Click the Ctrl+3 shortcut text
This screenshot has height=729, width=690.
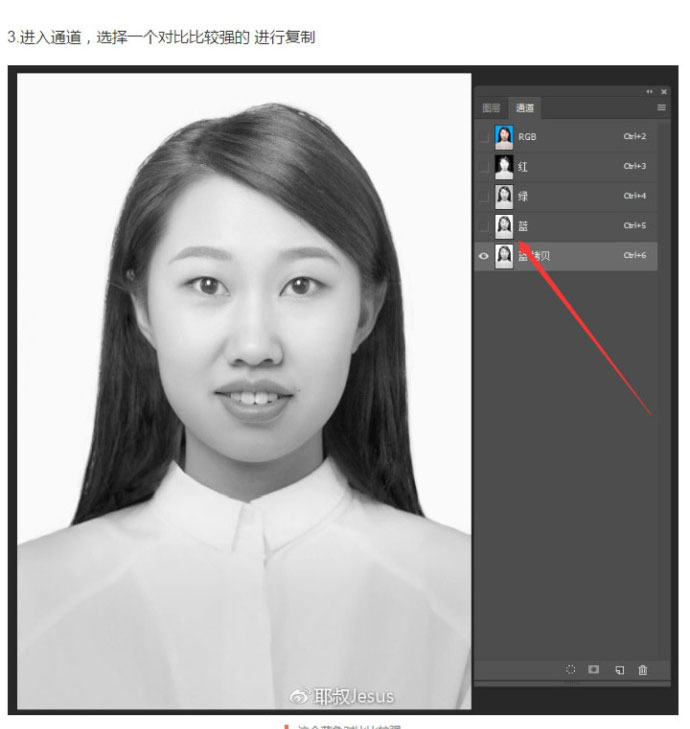(x=635, y=166)
